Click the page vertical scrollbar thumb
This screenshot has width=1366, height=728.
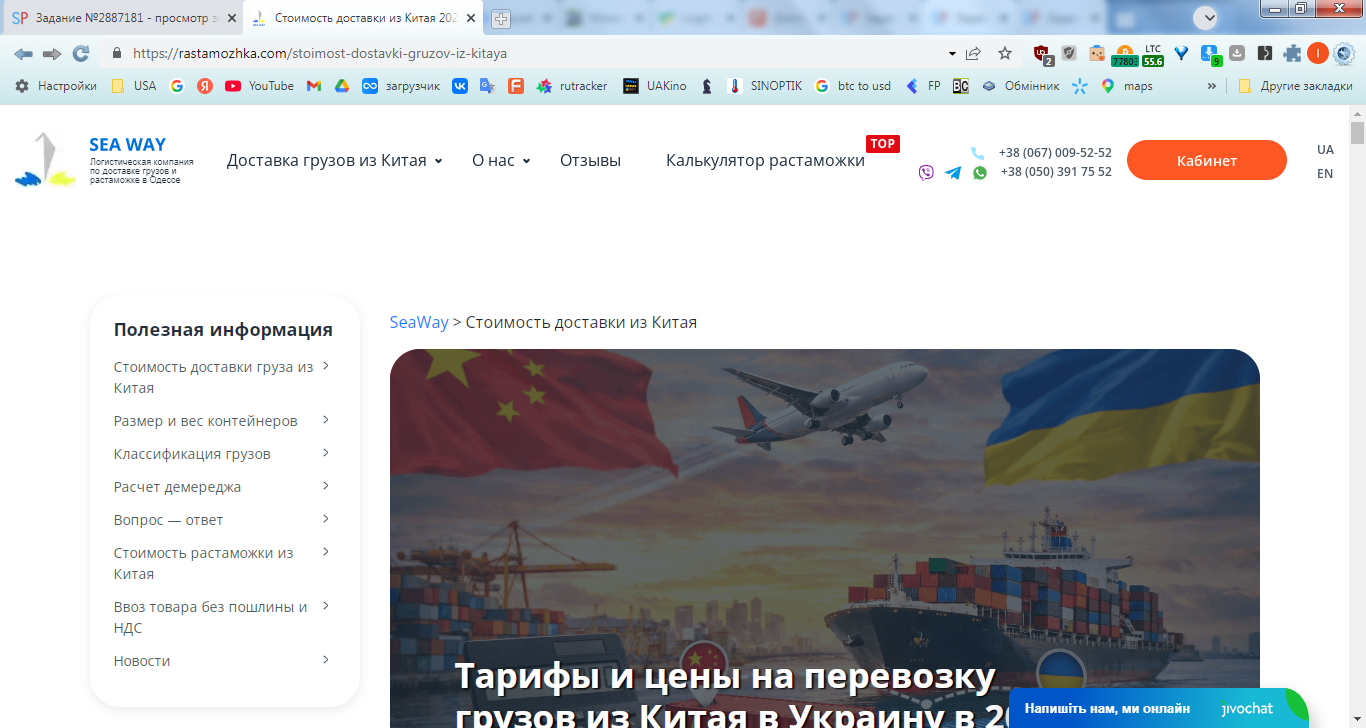coord(1357,133)
